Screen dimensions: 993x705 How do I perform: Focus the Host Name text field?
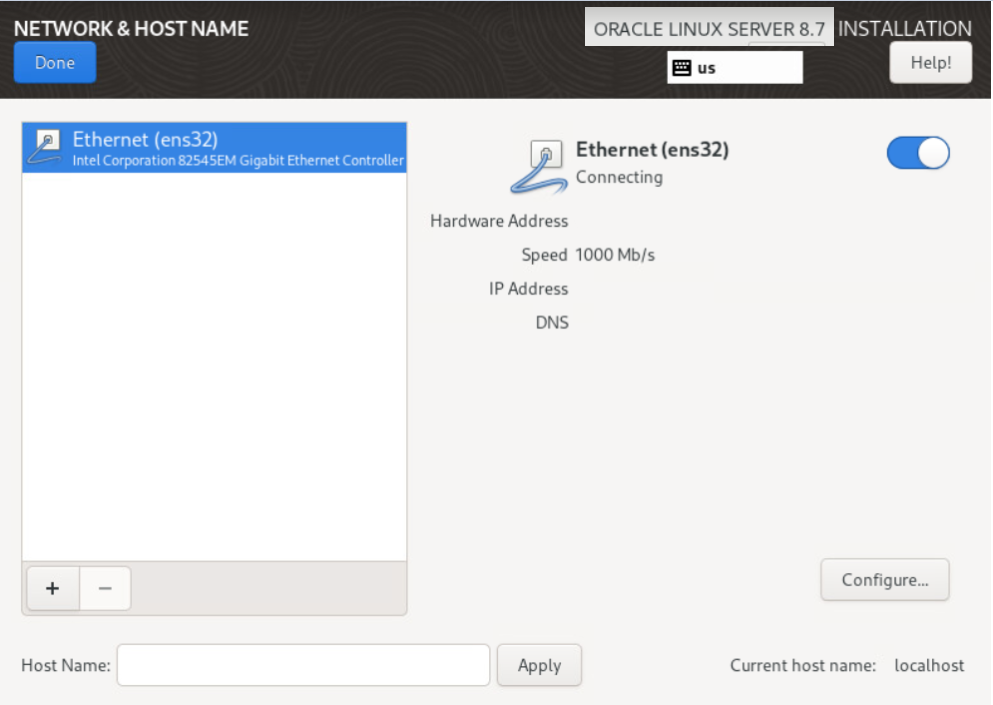(x=303, y=665)
